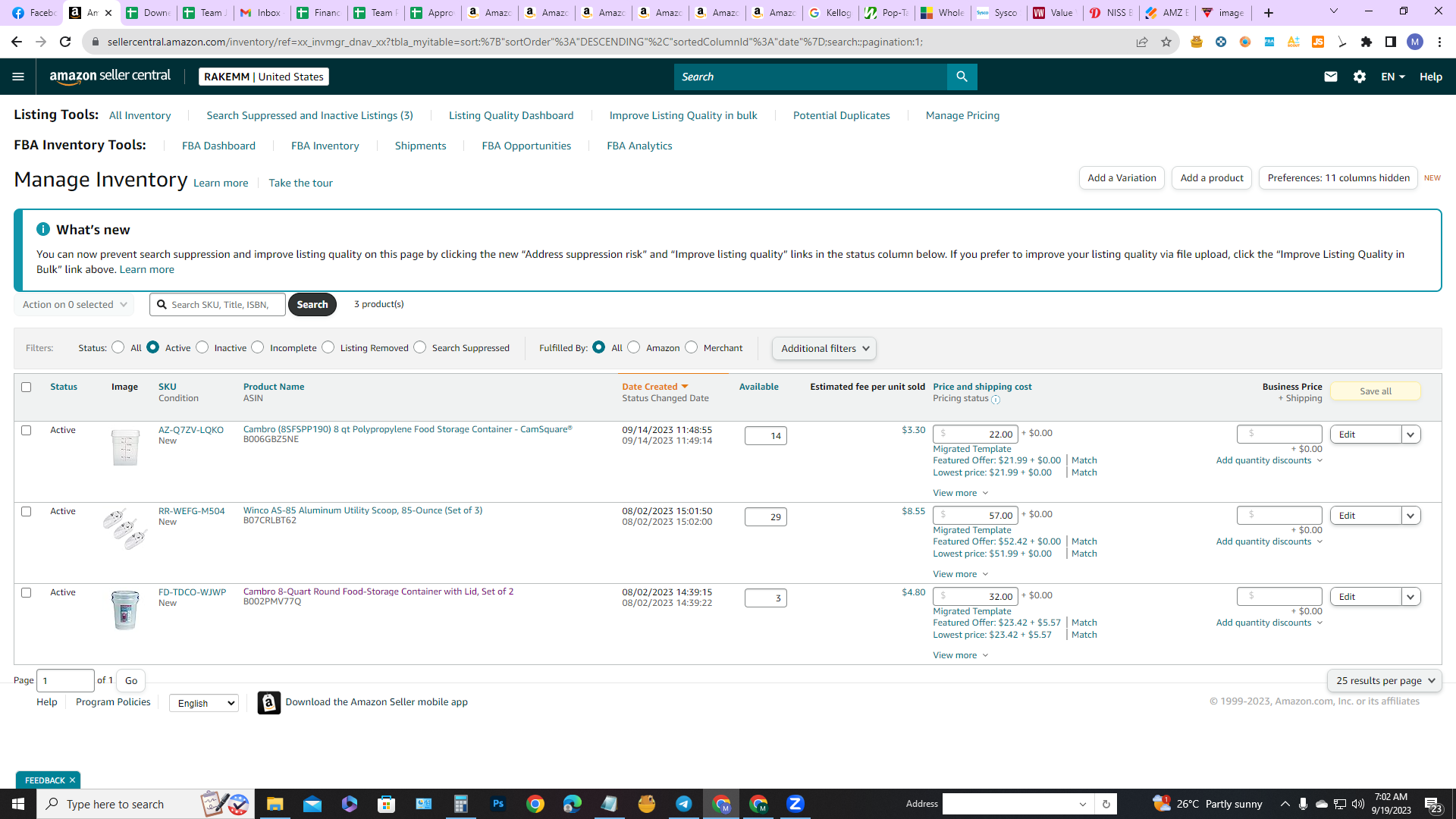1456x819 pixels.
Task: Toggle the select-all checkbox in table header
Action: [27, 387]
